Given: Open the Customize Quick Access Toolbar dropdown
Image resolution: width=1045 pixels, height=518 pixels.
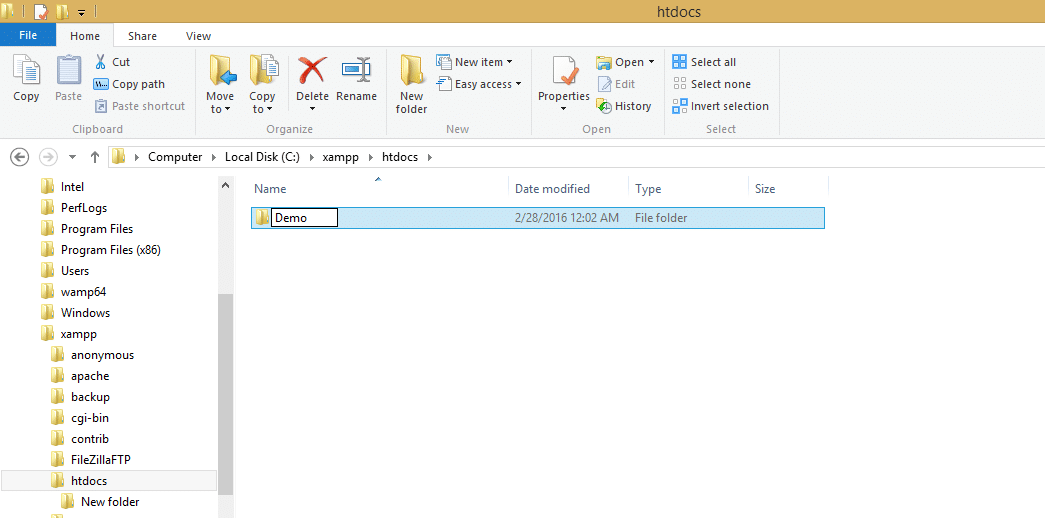Looking at the screenshot, I should (x=81, y=12).
